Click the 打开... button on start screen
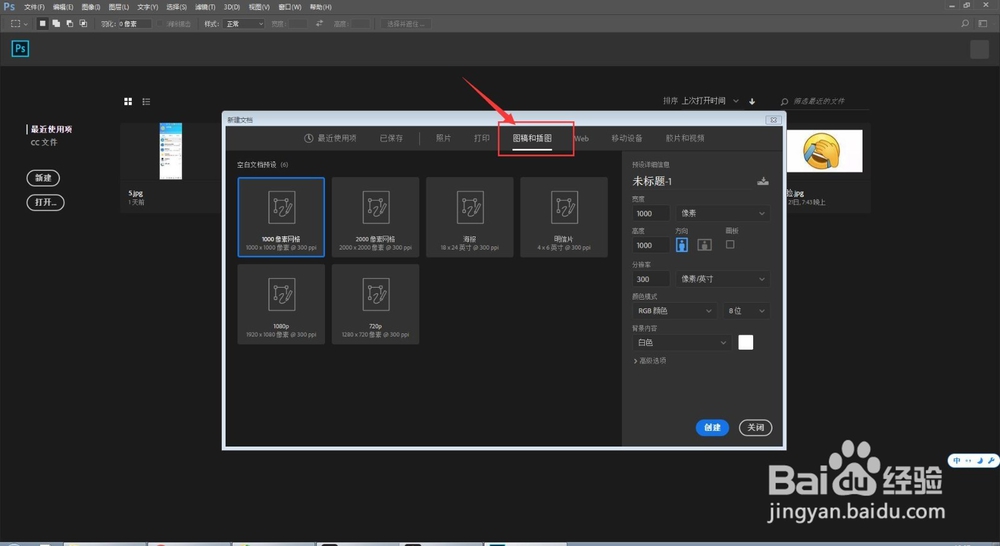This screenshot has width=1000, height=546. click(x=45, y=202)
